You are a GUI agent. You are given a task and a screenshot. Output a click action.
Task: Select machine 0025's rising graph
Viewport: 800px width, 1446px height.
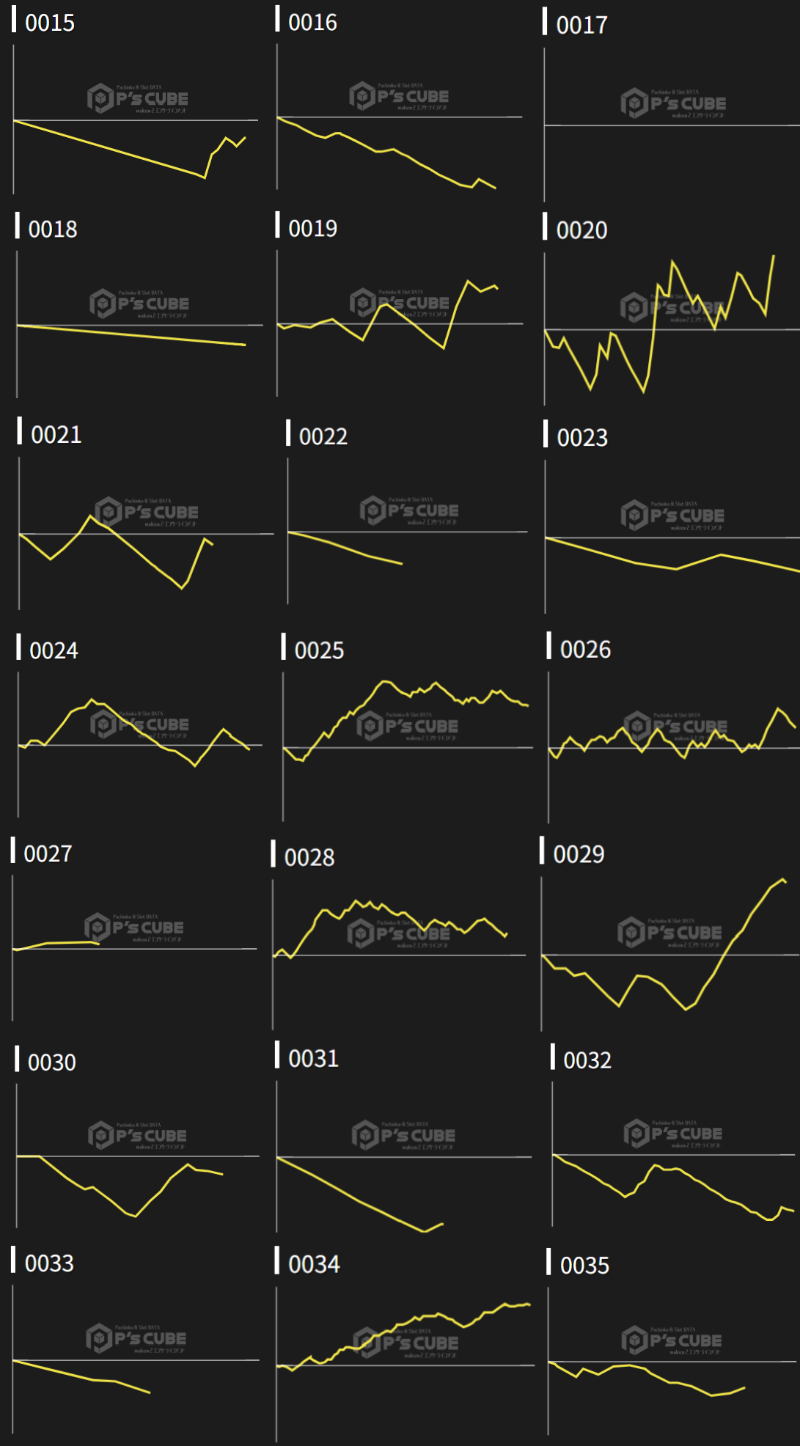tap(405, 742)
